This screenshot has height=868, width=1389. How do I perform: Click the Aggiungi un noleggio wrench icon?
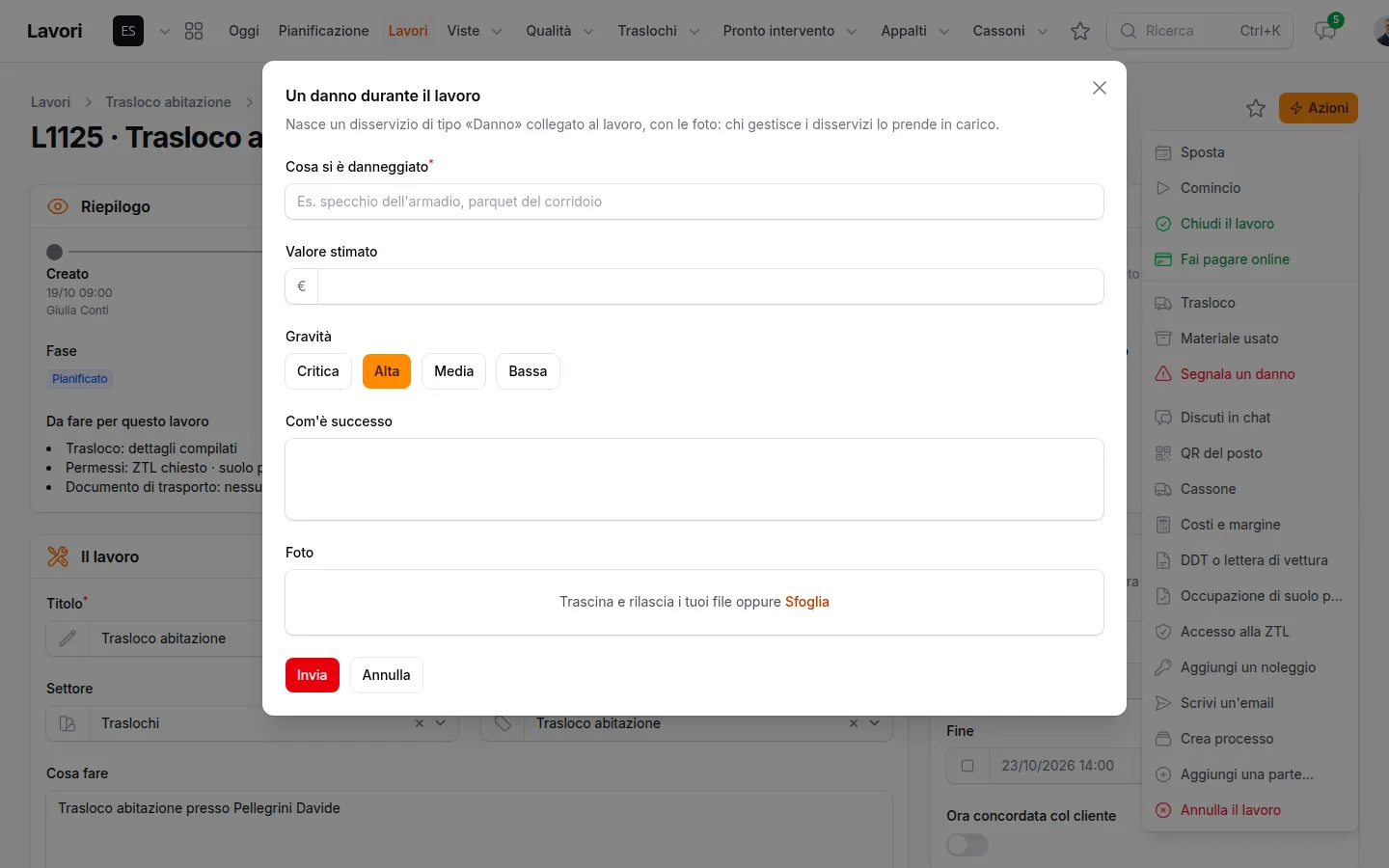tap(1163, 667)
